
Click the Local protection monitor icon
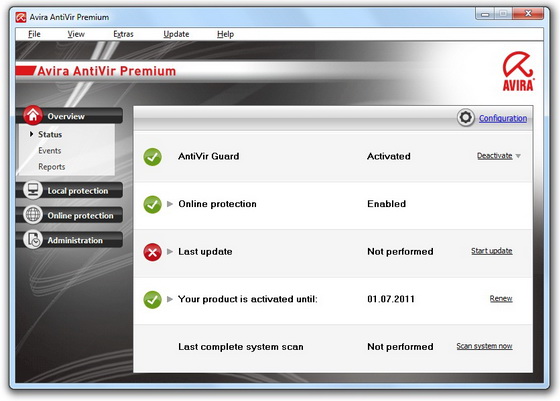point(33,190)
